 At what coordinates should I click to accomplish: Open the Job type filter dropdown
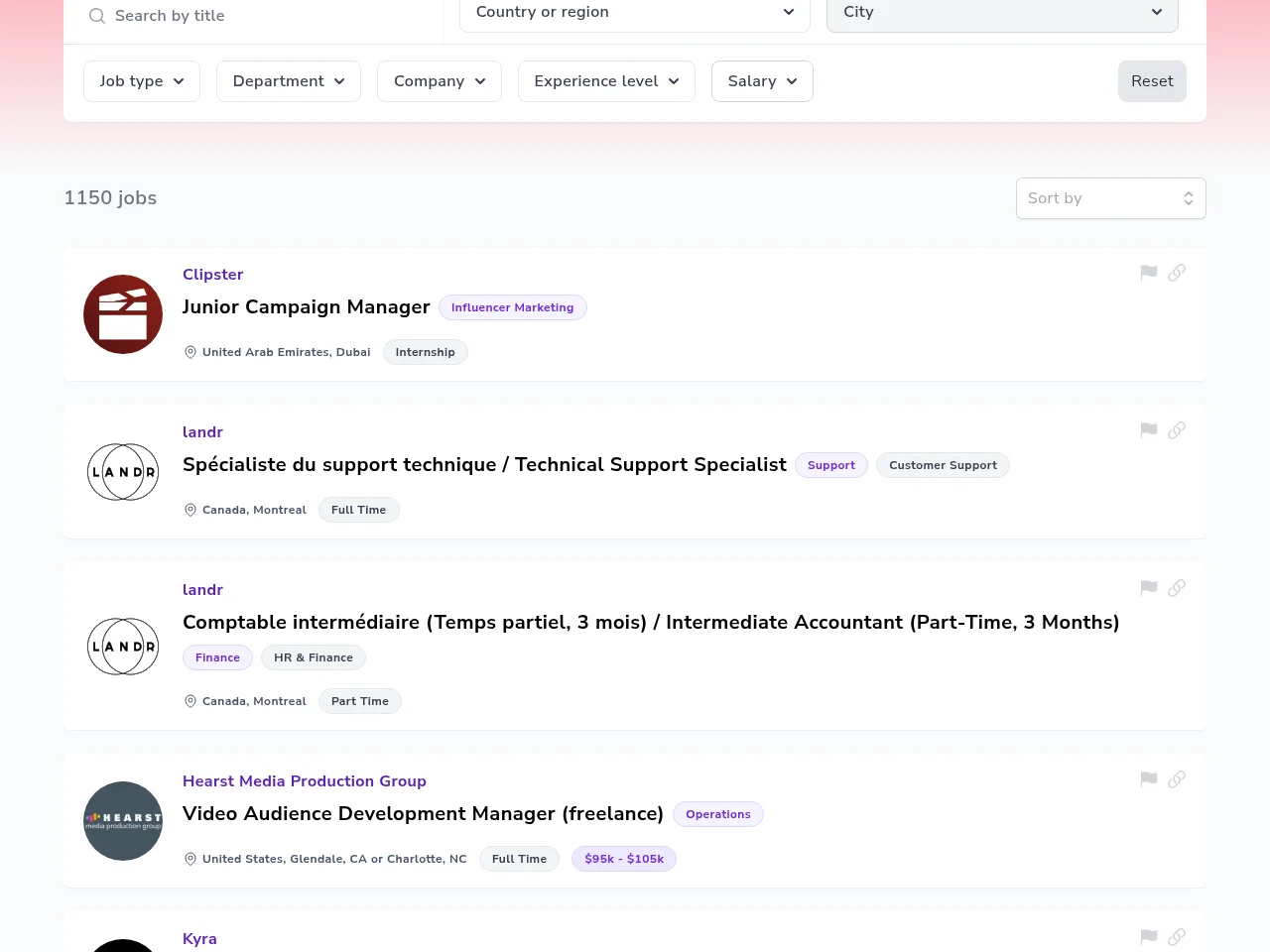[142, 81]
